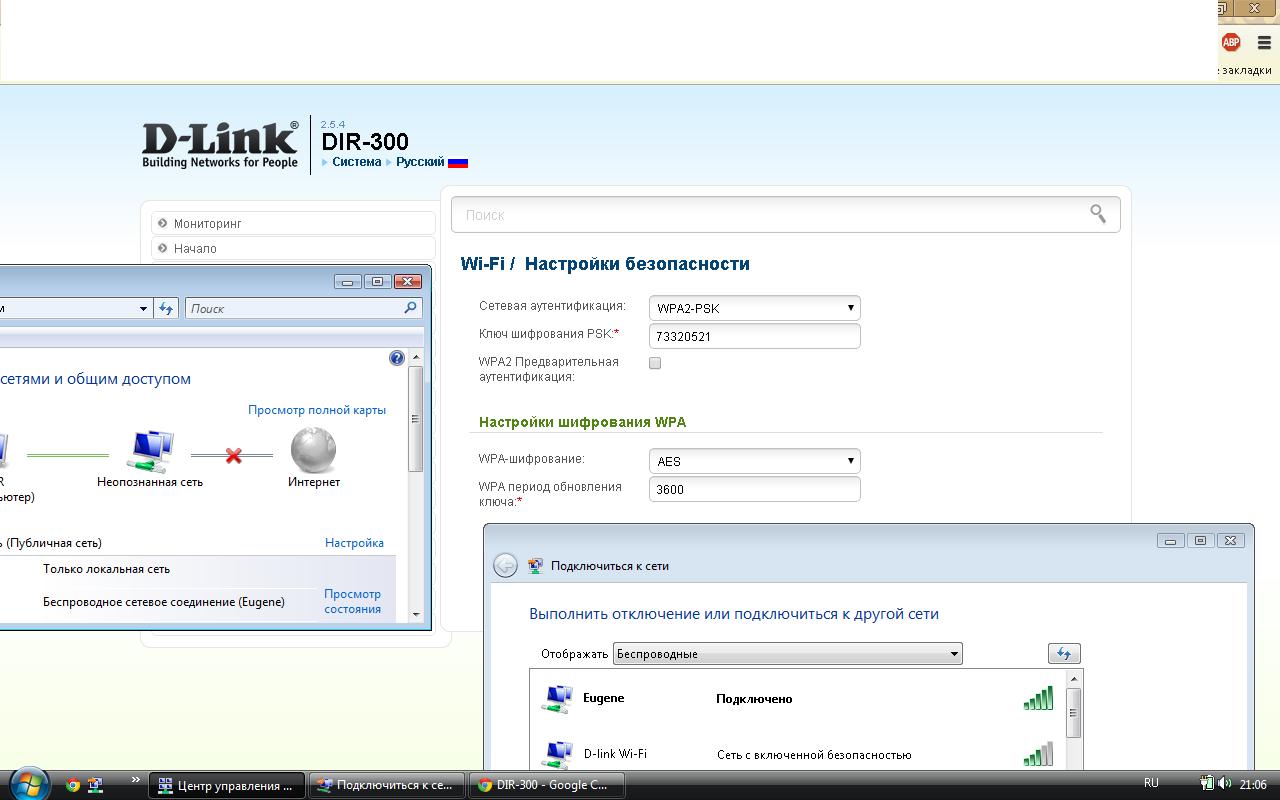The width and height of the screenshot is (1280, 800).
Task: Open the Русский language menu
Action: coord(420,162)
